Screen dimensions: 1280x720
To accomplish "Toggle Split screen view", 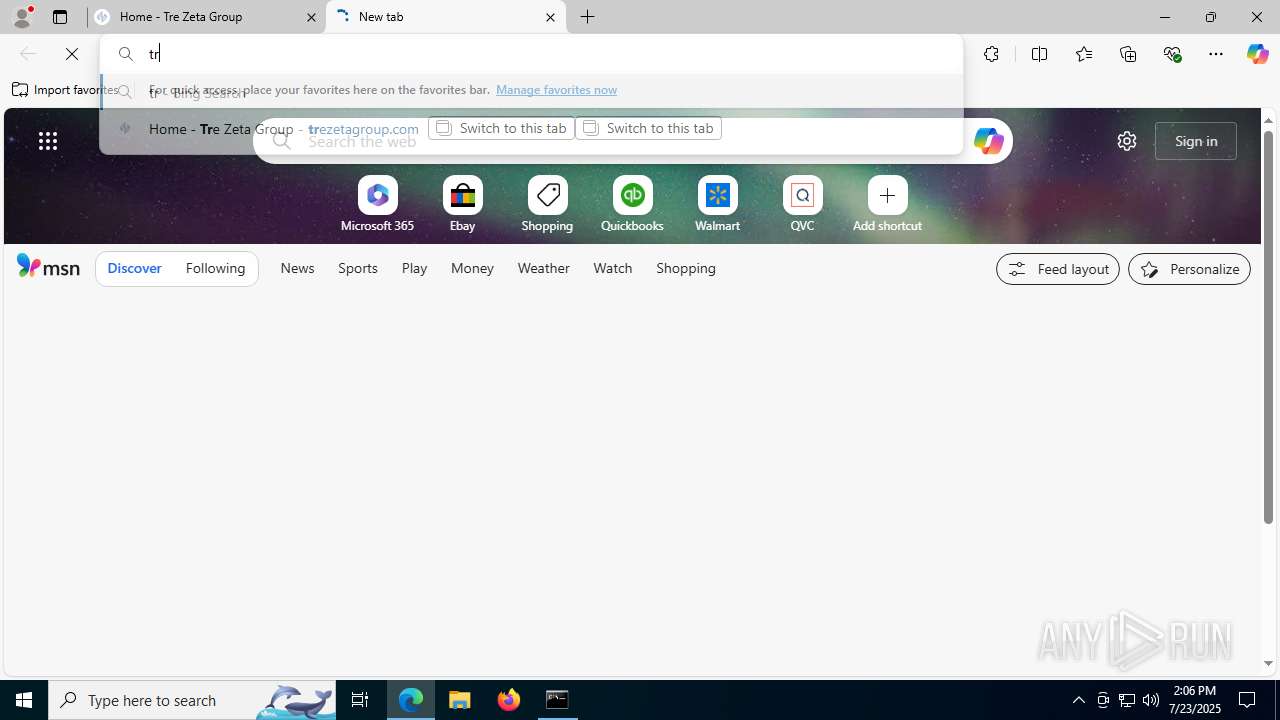I will pos(1039,54).
